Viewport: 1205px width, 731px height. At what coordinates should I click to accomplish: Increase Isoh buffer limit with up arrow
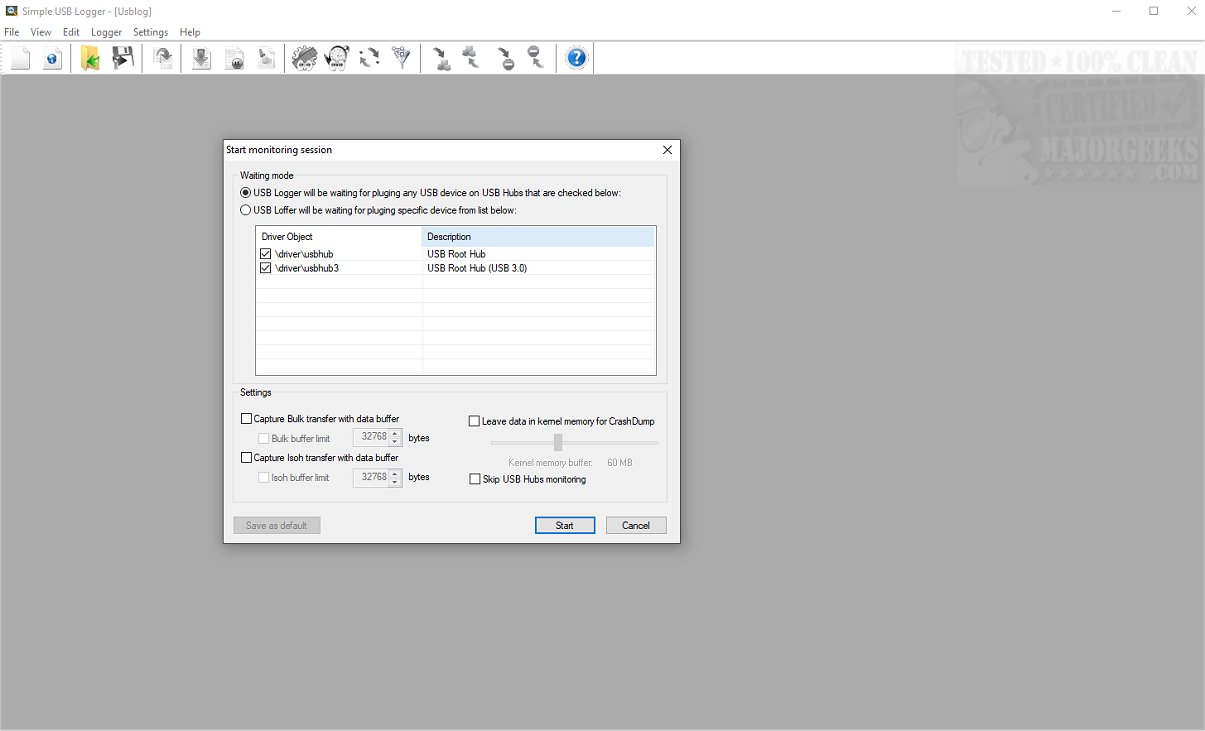(x=396, y=473)
